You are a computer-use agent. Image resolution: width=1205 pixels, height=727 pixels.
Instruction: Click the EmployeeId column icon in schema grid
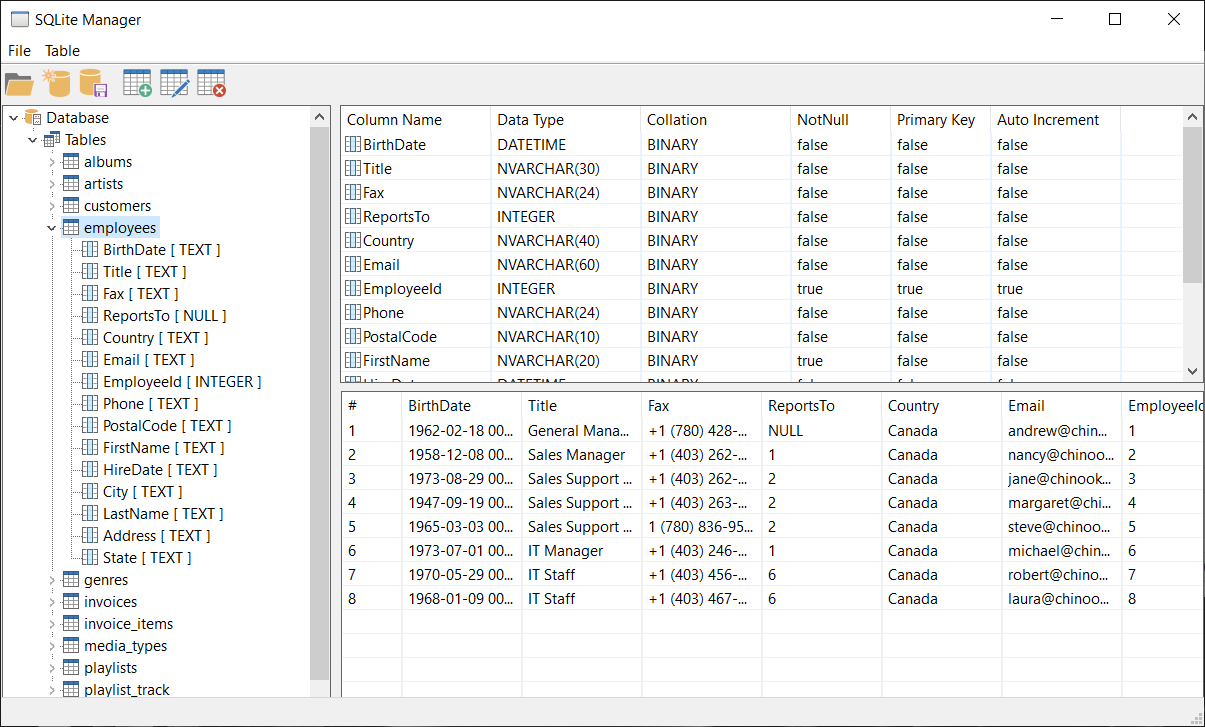click(x=353, y=289)
